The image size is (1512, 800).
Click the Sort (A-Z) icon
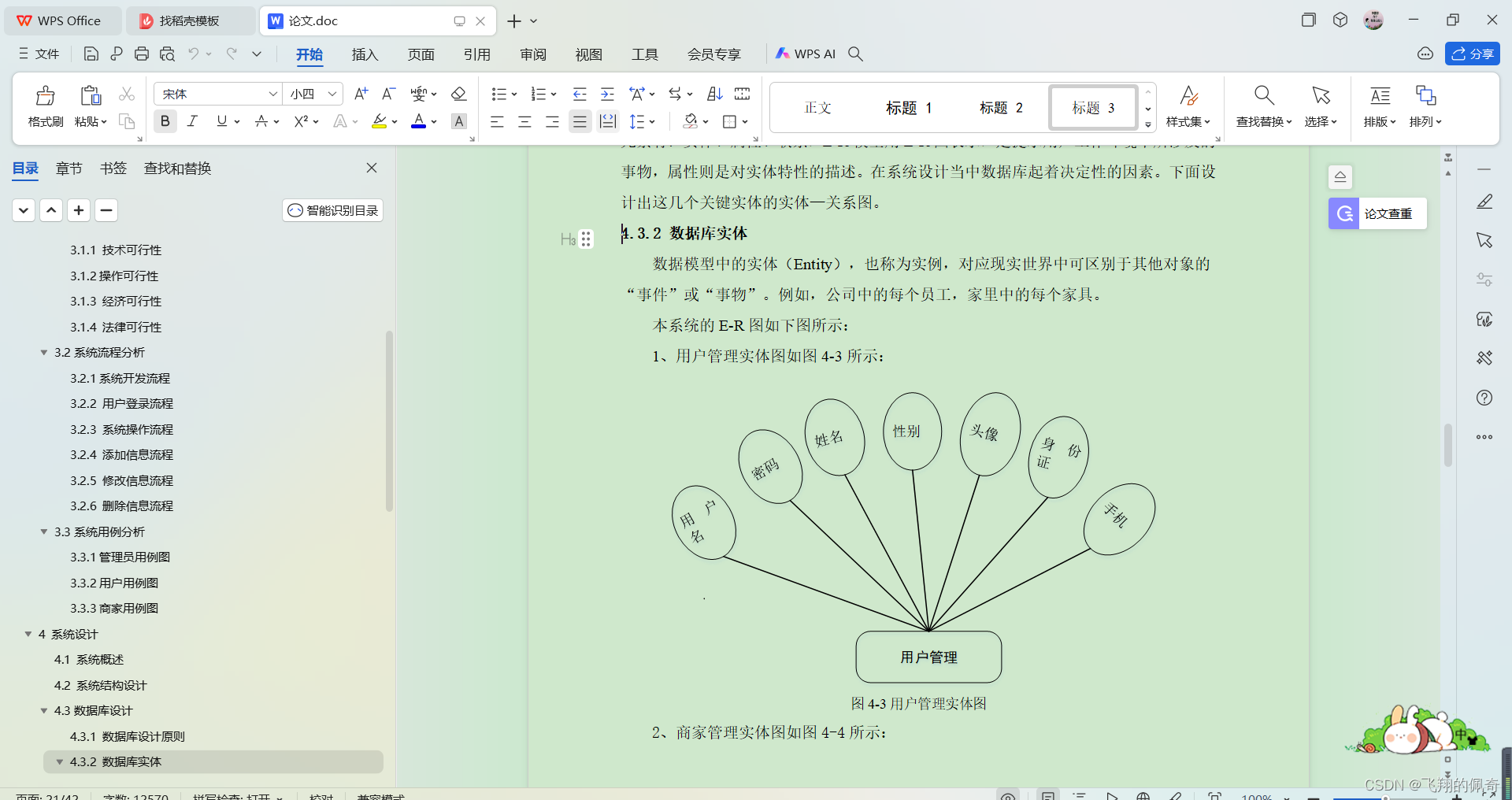pos(714,94)
